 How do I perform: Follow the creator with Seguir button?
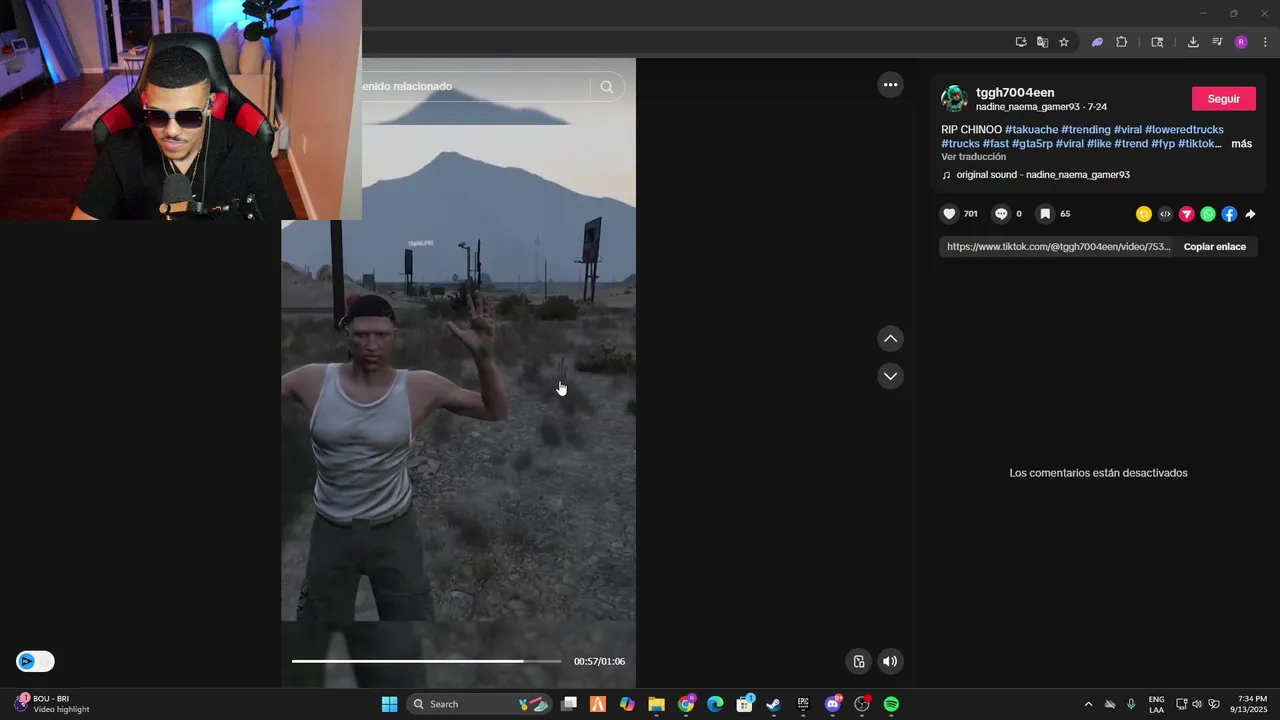tap(1224, 99)
